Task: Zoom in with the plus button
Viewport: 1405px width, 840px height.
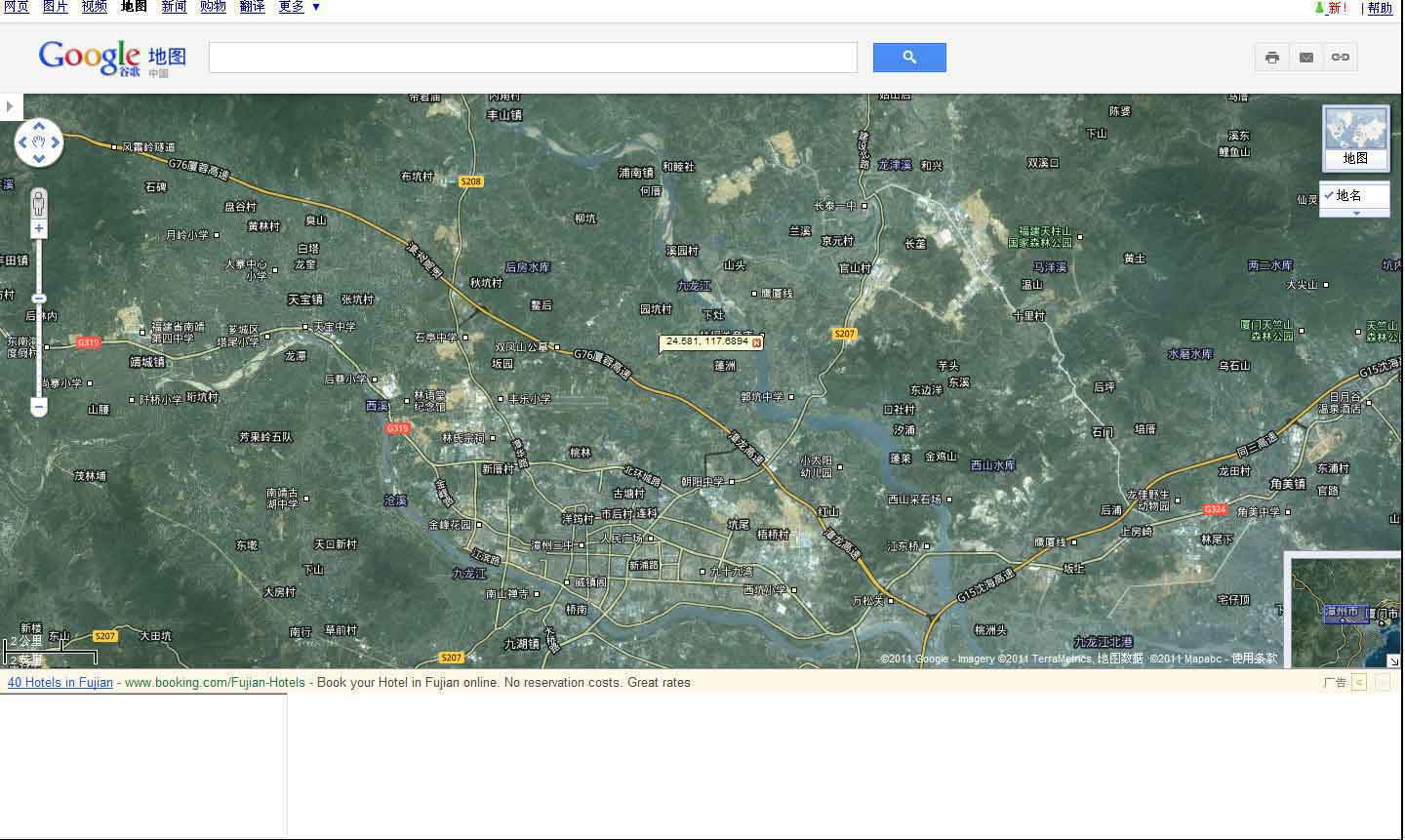Action: (x=39, y=229)
